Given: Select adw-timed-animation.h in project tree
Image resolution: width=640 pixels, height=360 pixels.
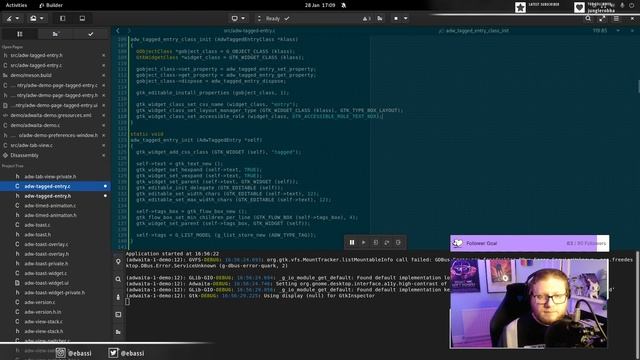Looking at the screenshot, I should tap(55, 215).
